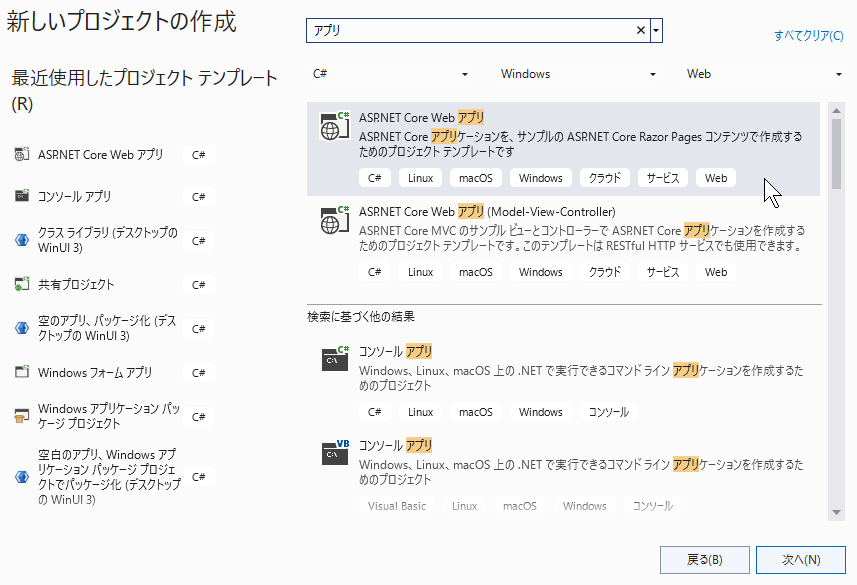Click C# badge beside 共有プロジェクト
This screenshot has height=585, width=857.
tap(198, 284)
